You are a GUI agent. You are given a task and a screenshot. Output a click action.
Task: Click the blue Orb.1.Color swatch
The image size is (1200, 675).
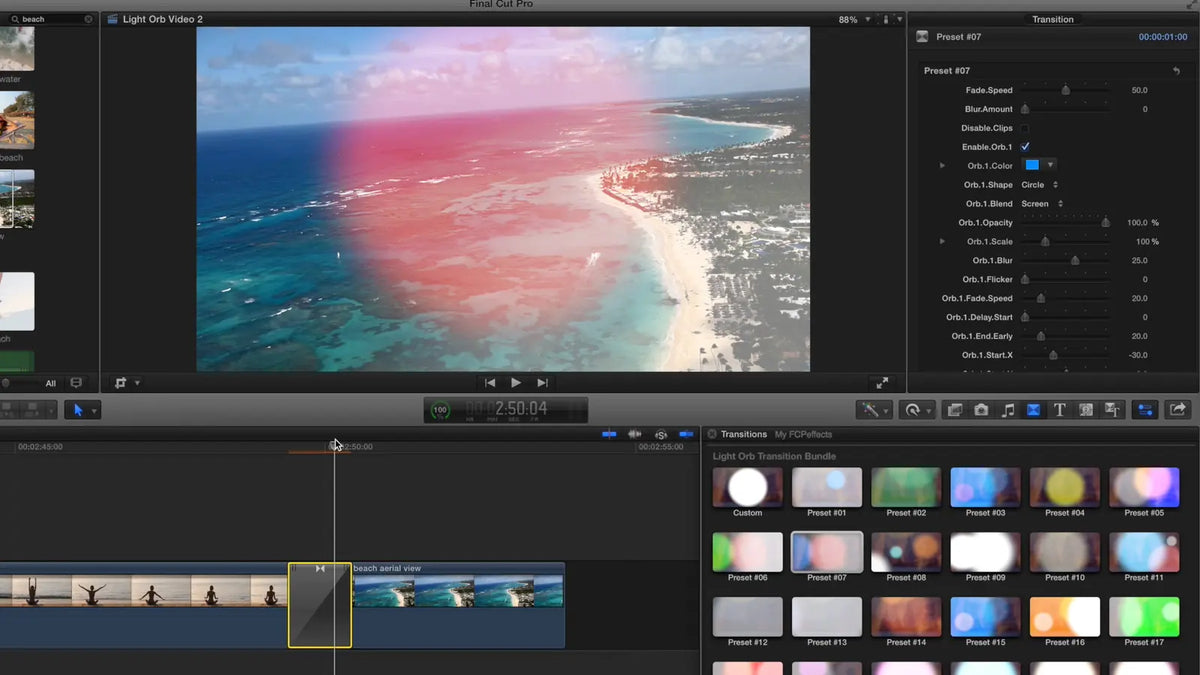point(1033,165)
